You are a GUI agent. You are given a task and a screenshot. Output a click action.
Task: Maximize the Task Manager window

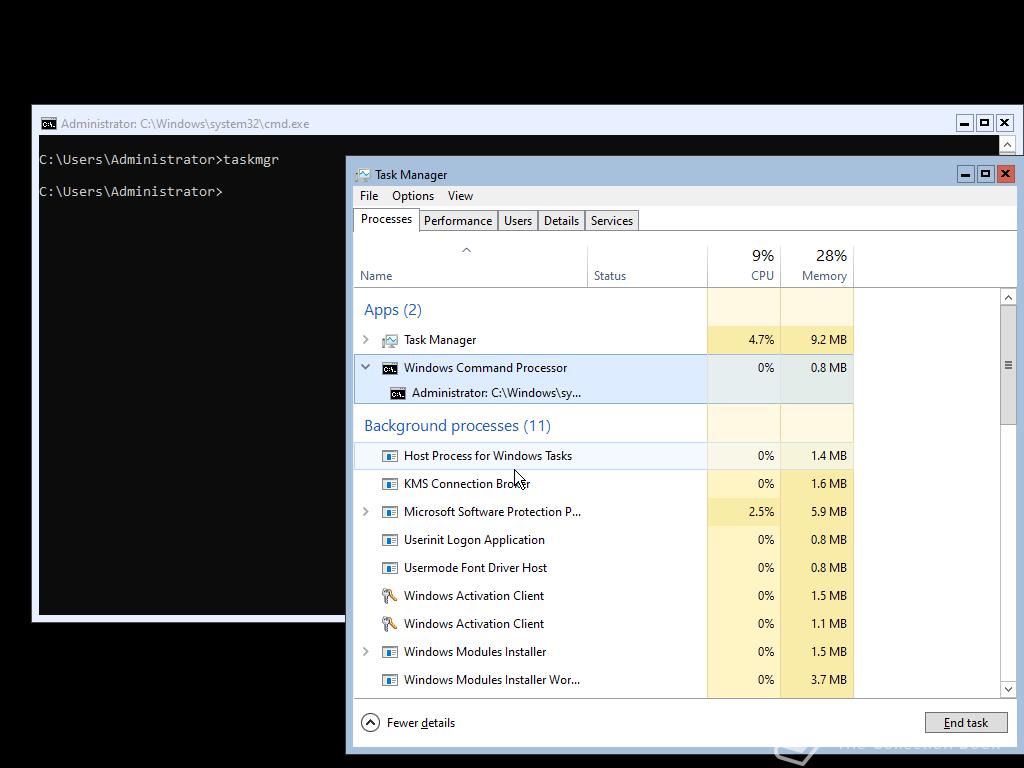[985, 174]
